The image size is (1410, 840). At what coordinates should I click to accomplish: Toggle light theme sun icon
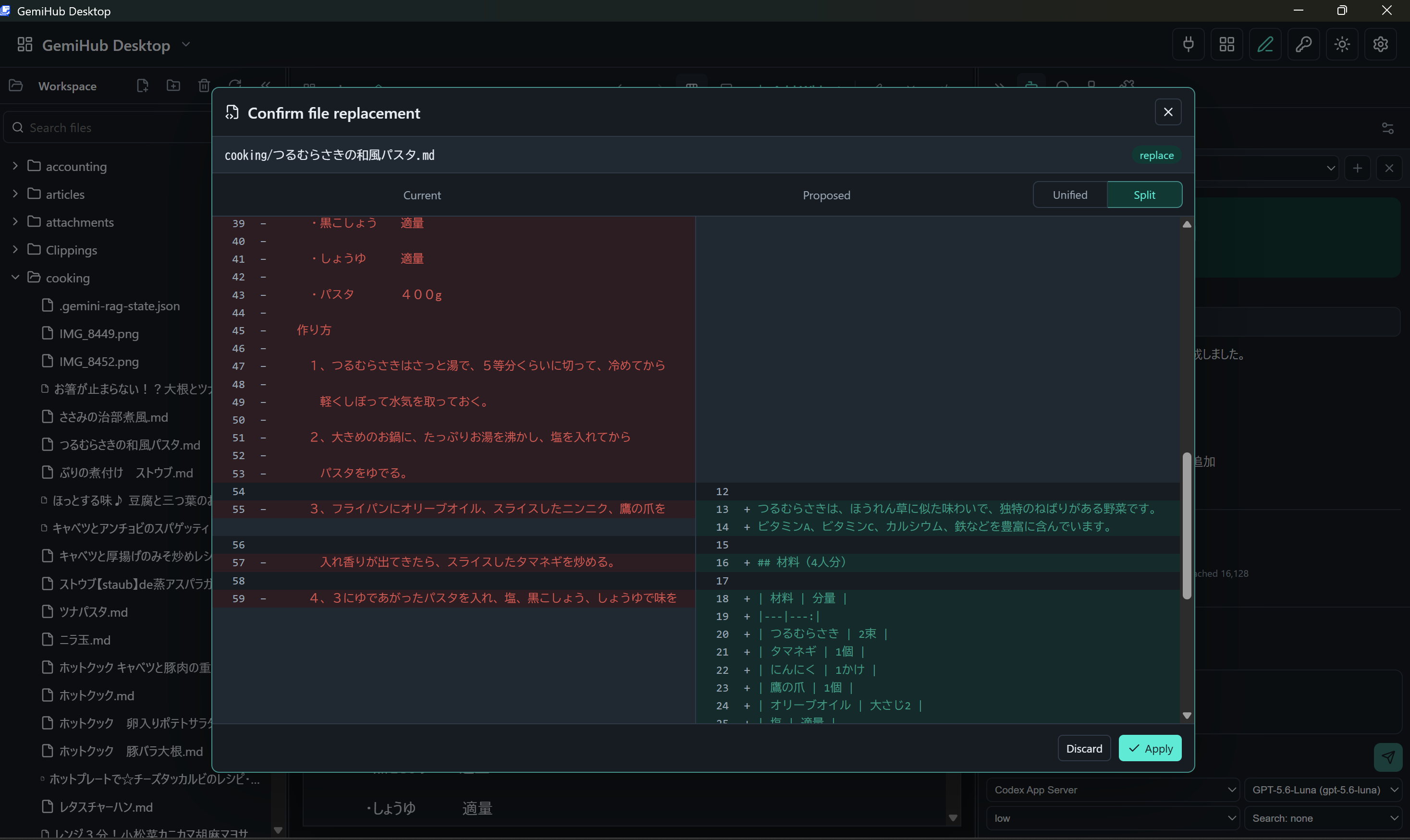pos(1342,44)
